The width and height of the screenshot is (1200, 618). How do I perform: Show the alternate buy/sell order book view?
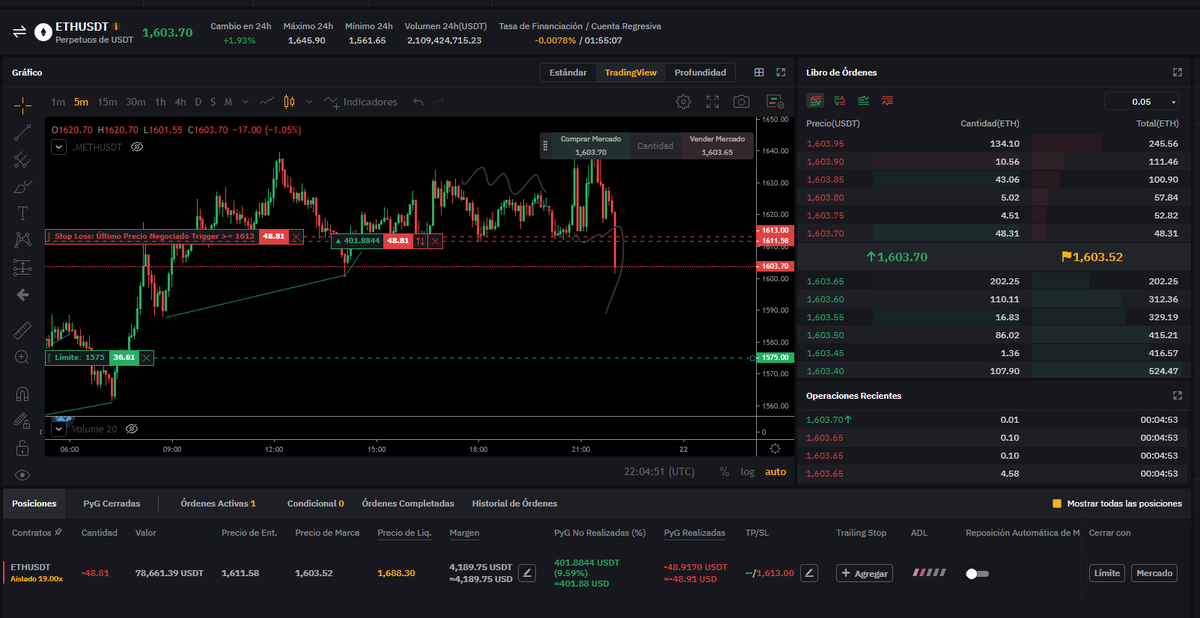tap(839, 101)
